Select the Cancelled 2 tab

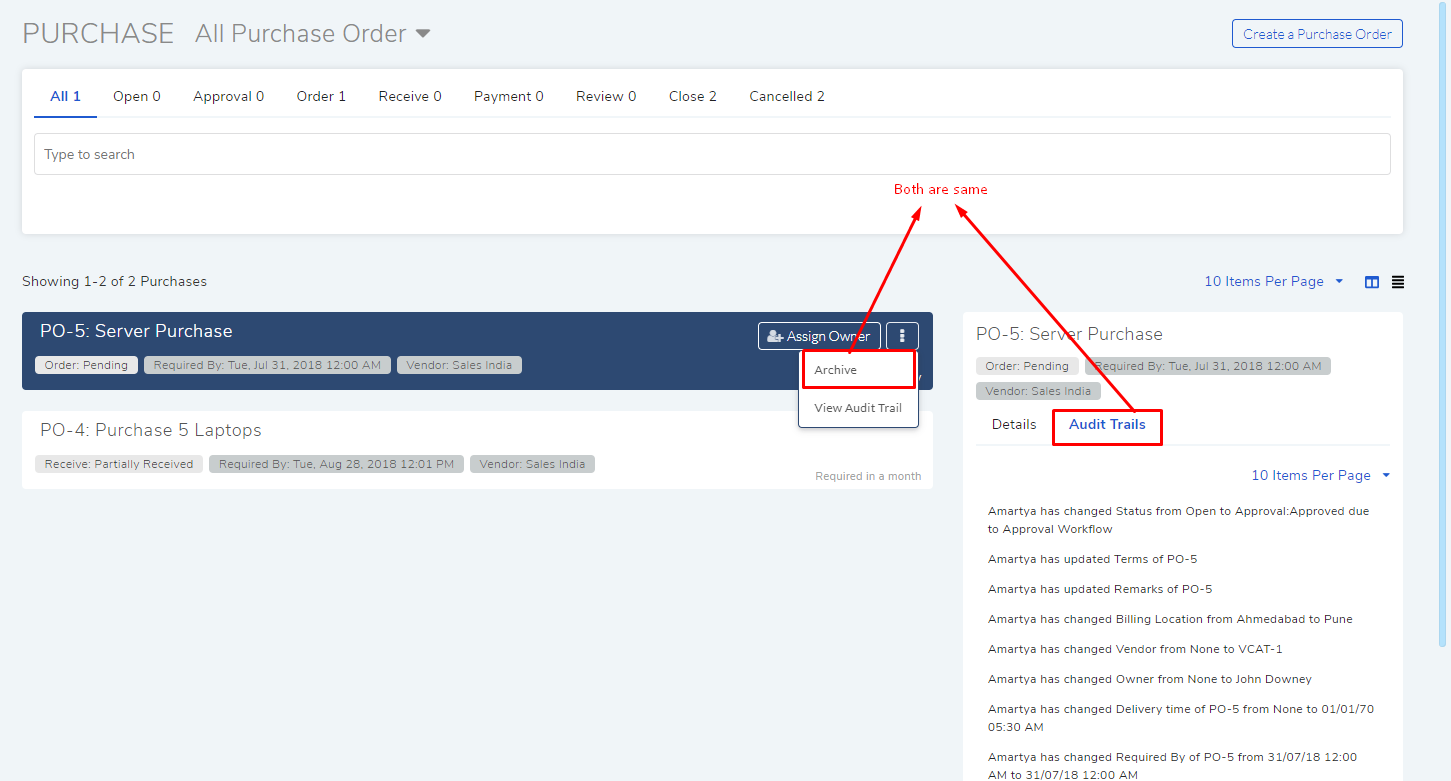(787, 96)
